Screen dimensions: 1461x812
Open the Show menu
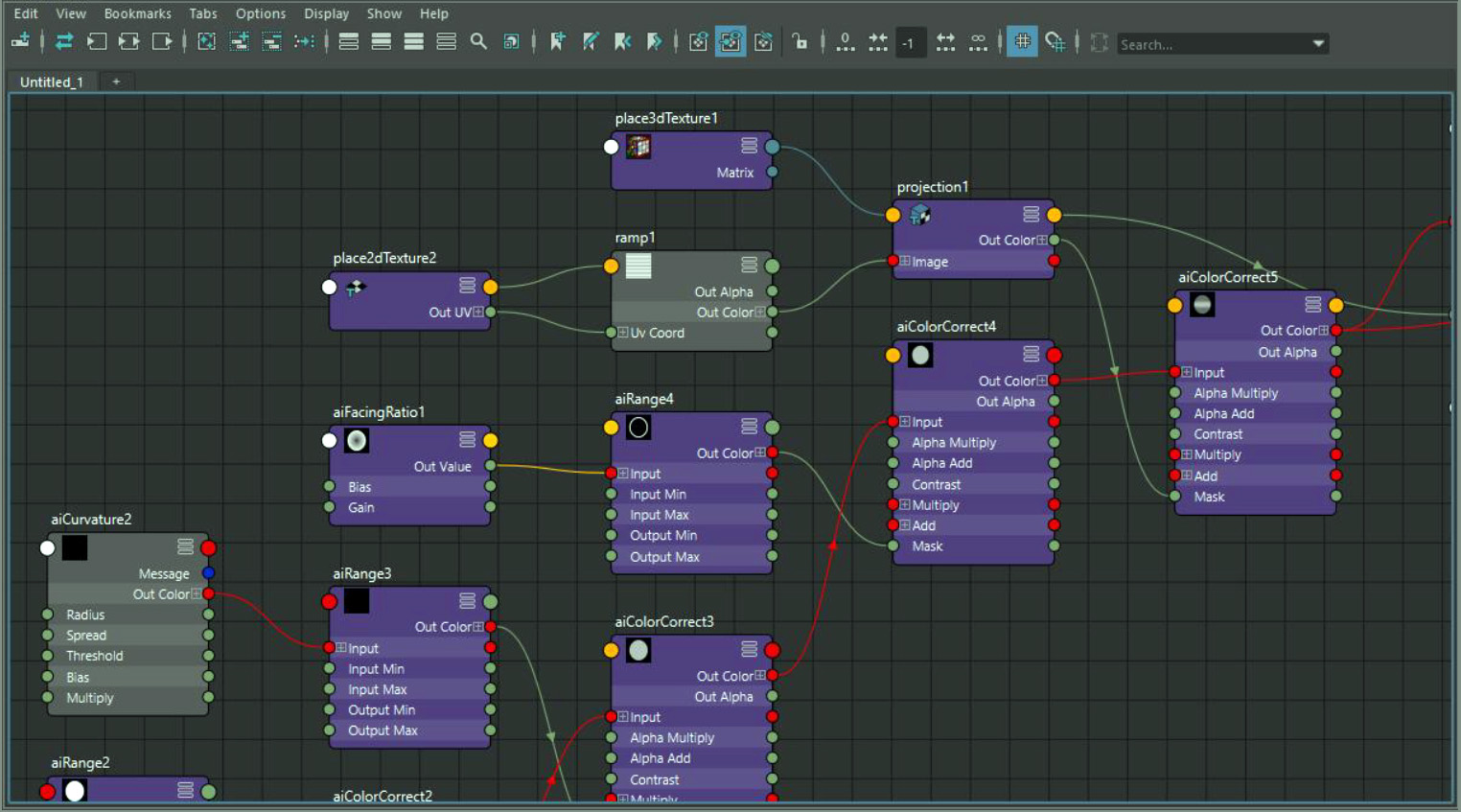tap(383, 13)
